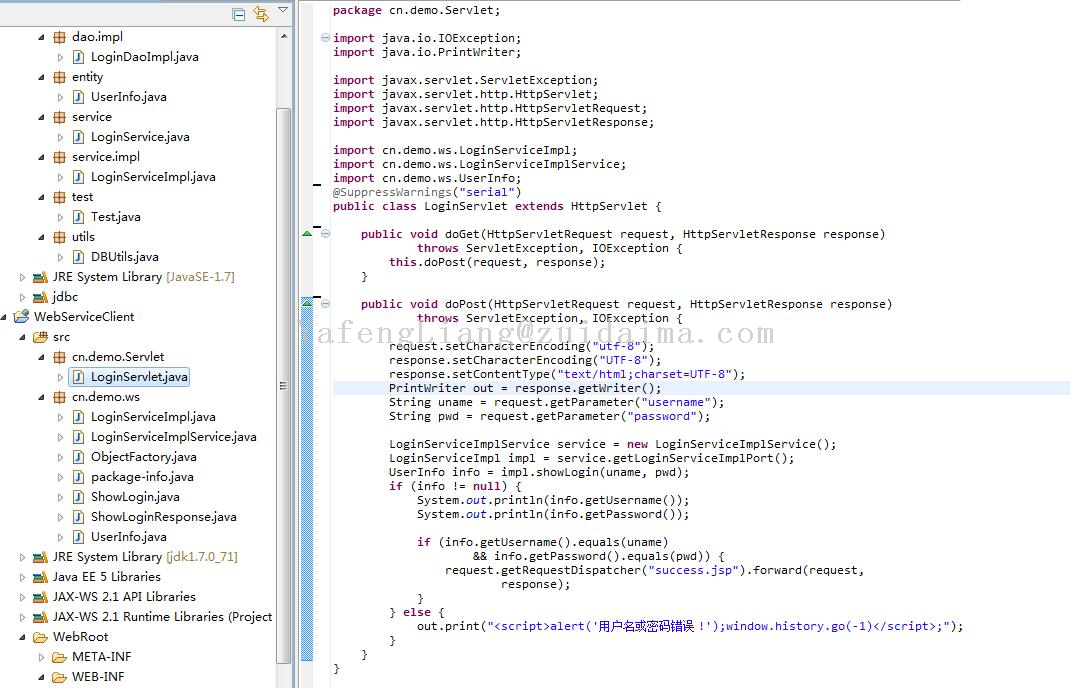The image size is (1070, 688).
Task: Click the utils package icon
Action: coord(60,237)
